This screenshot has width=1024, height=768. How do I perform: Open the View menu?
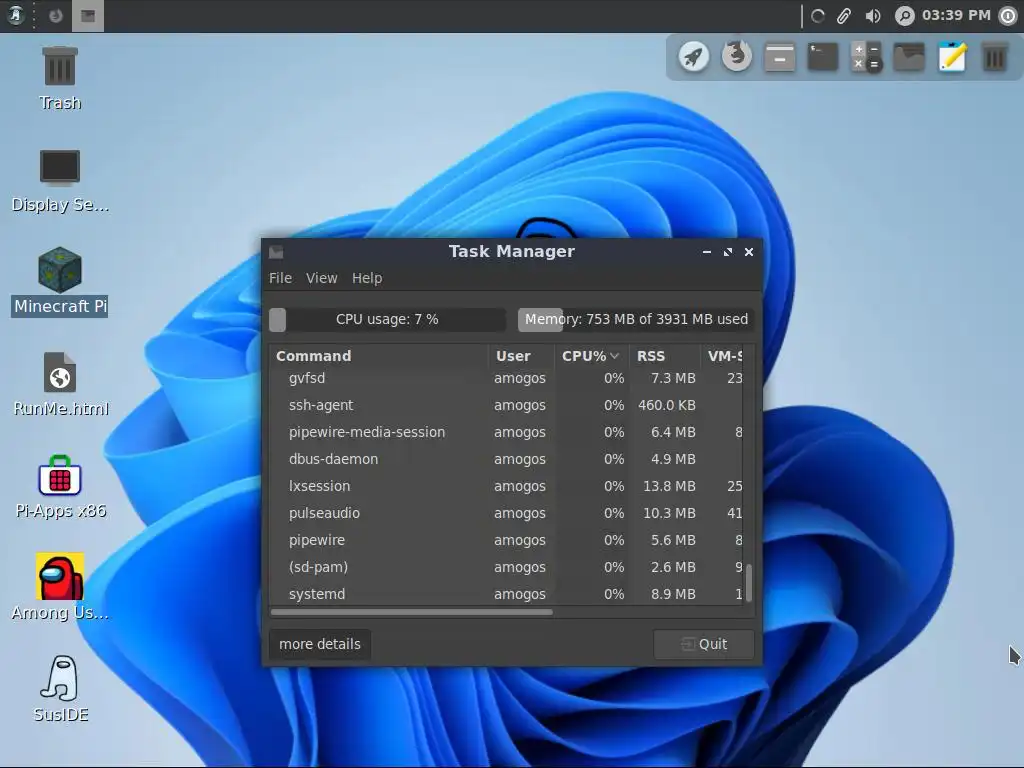point(322,278)
